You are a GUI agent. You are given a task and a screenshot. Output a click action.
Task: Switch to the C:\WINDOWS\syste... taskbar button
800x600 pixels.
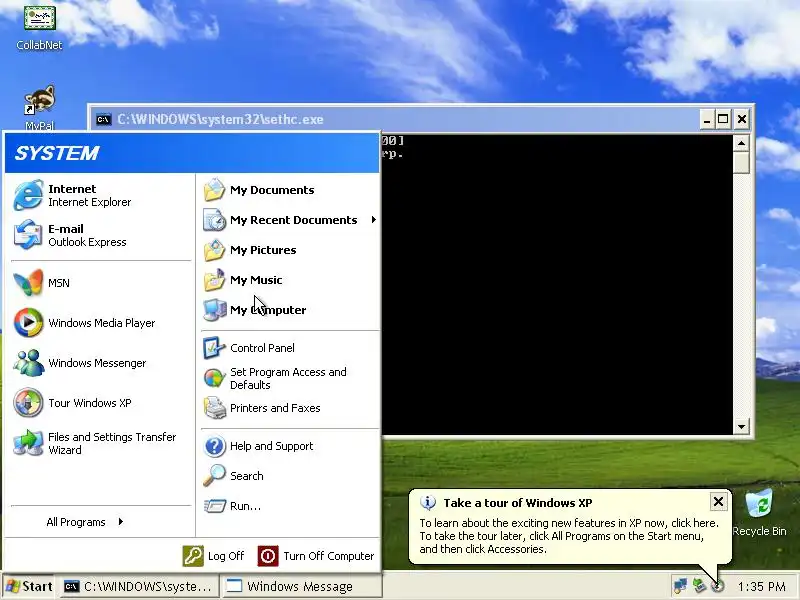[139, 586]
